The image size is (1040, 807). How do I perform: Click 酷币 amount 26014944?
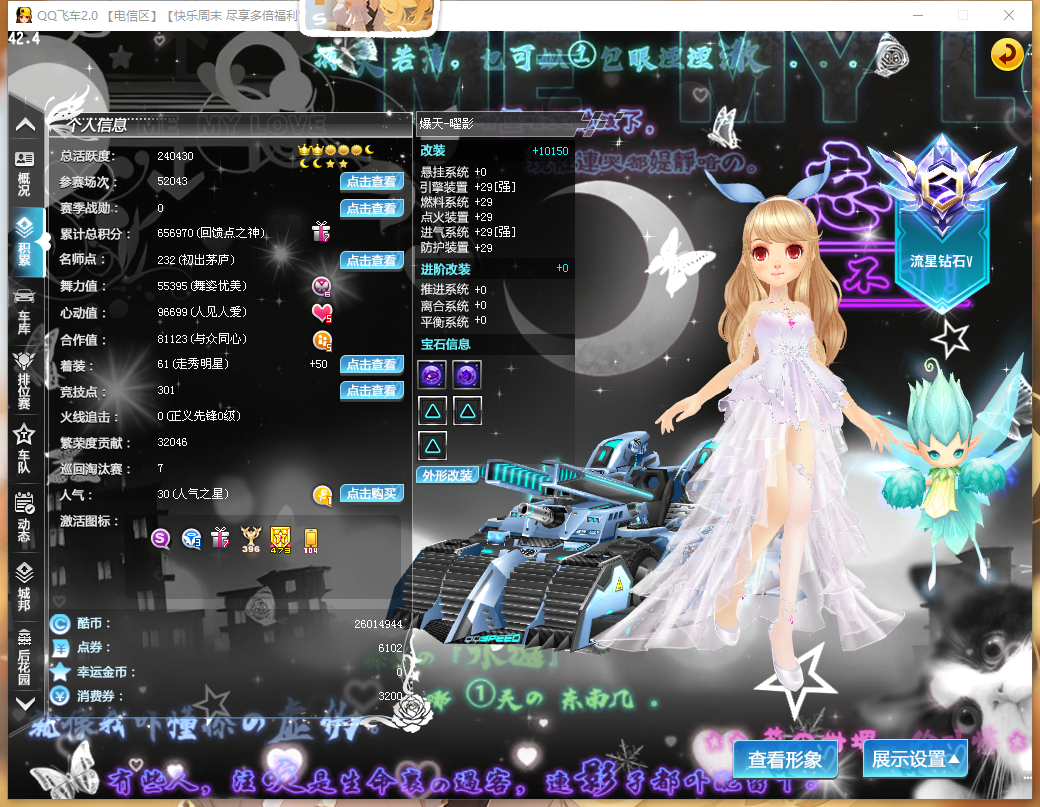pyautogui.click(x=378, y=624)
